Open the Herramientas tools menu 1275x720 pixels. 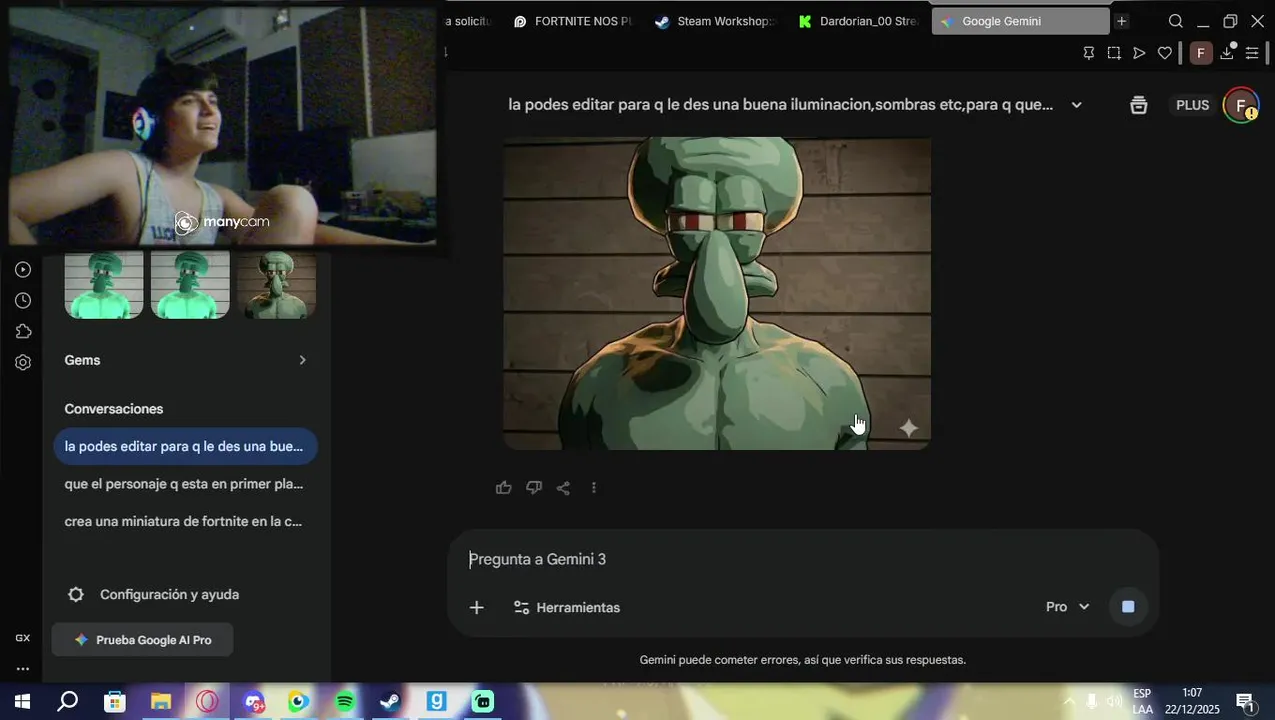[x=566, y=607]
